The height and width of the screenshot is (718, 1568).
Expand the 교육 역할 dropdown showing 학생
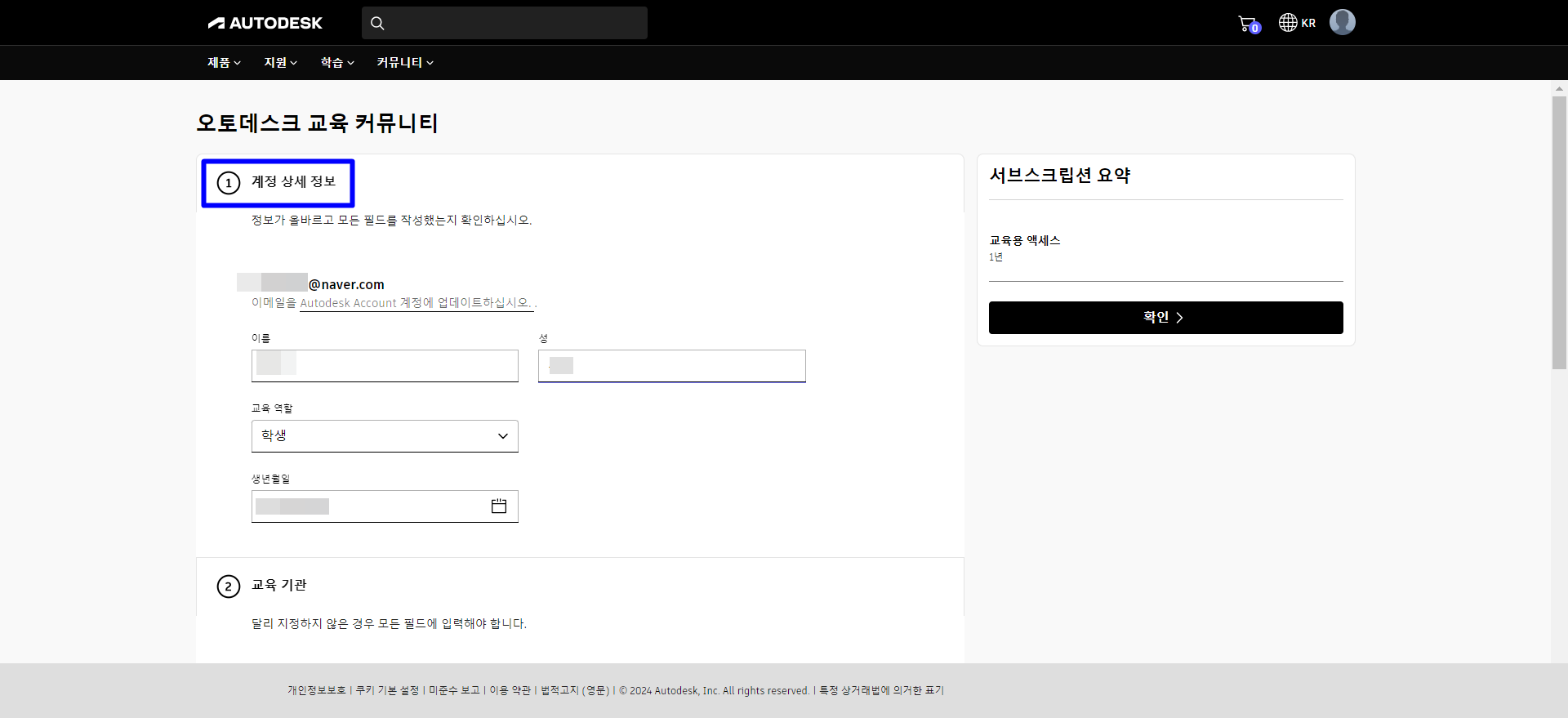385,436
